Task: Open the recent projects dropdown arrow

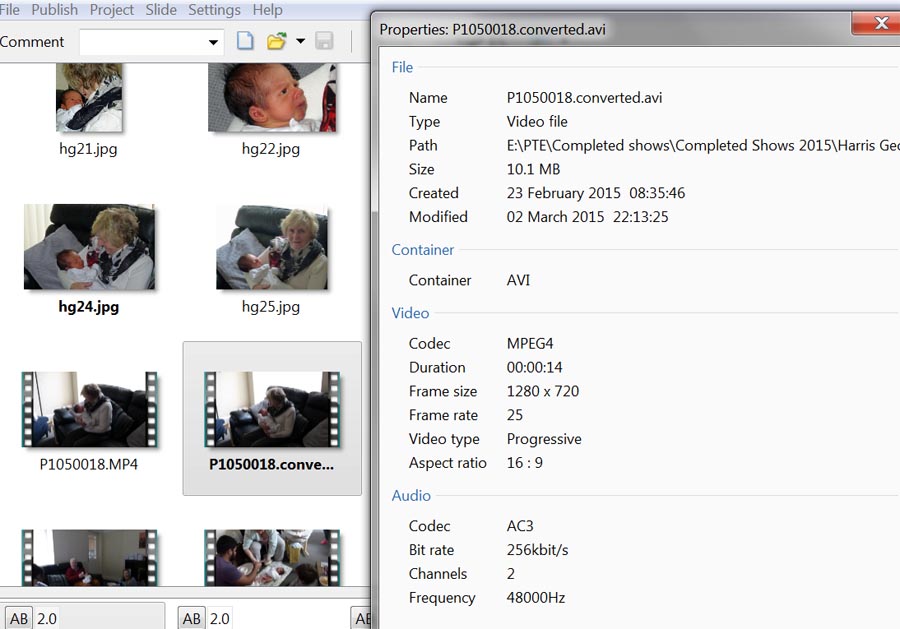Action: point(300,42)
